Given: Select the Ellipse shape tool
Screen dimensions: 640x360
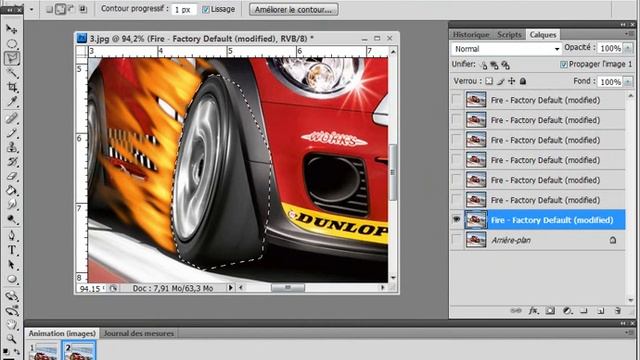Looking at the screenshot, I should (11, 279).
